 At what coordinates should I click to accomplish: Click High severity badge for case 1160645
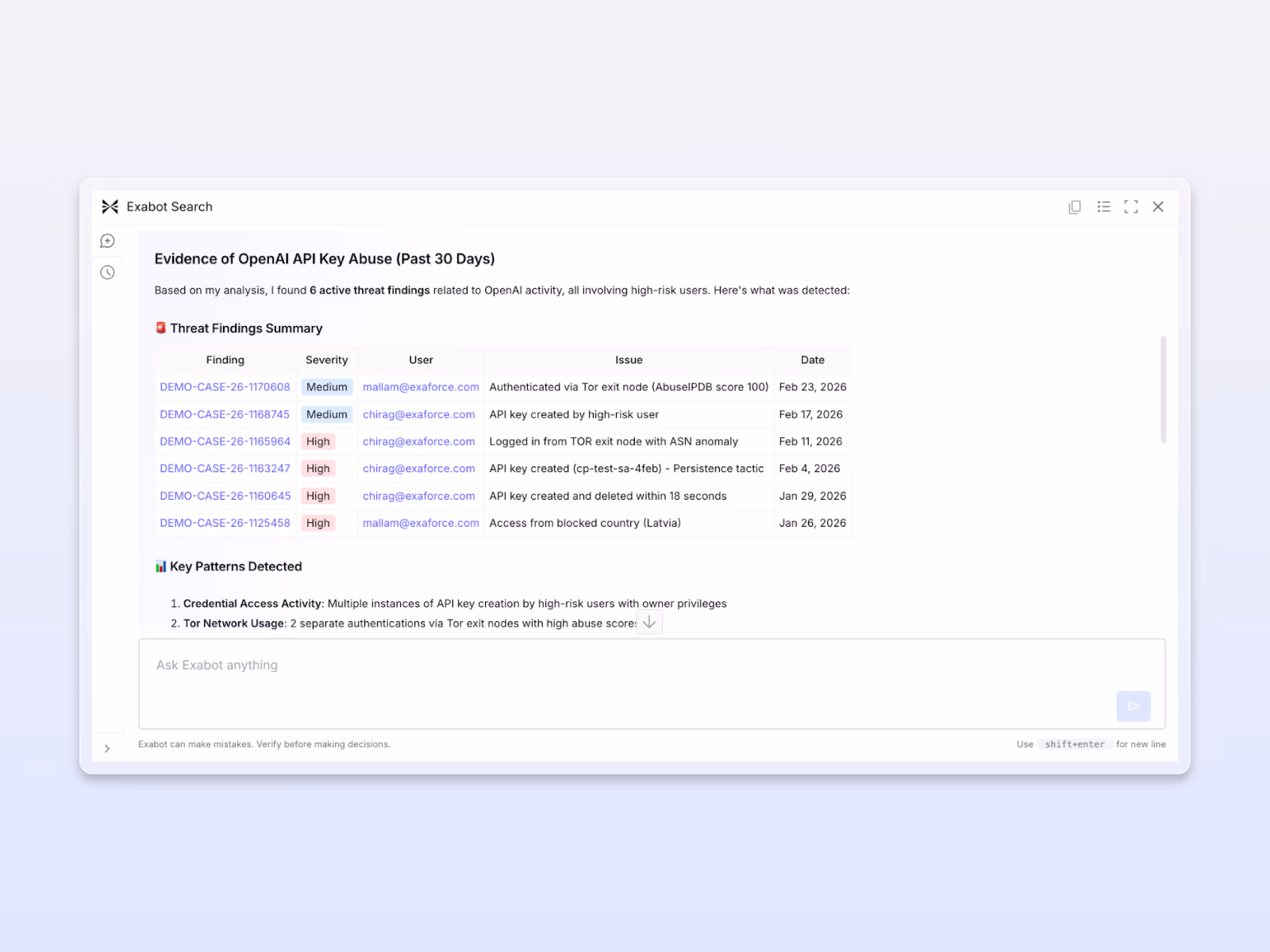(318, 496)
